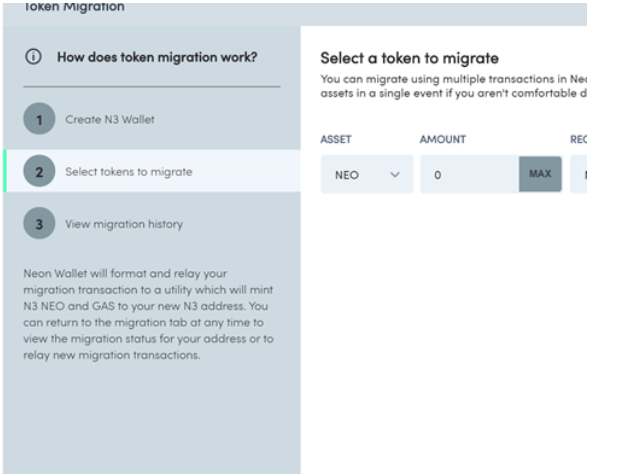Viewport: 619px width, 474px height.
Task: Go to Create N3 Wallet step
Action: 110,120
